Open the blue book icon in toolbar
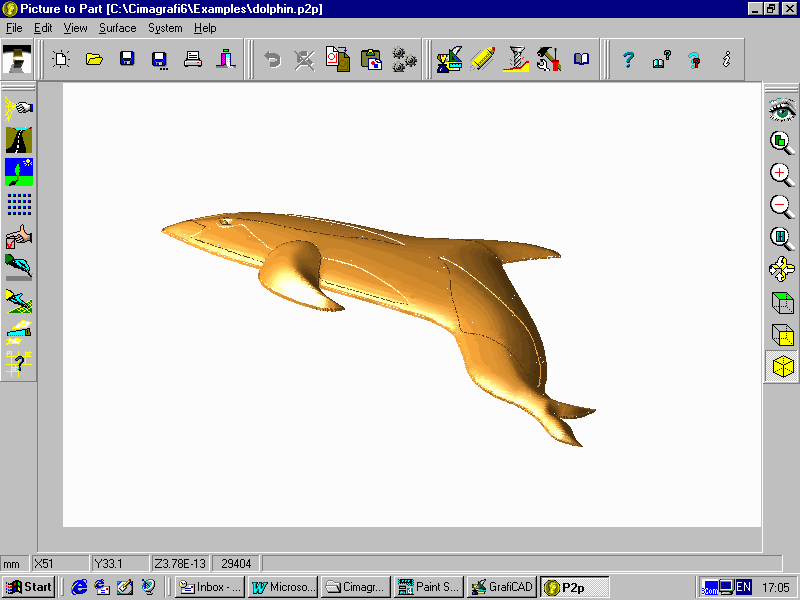The height and width of the screenshot is (600, 800). pos(582,59)
